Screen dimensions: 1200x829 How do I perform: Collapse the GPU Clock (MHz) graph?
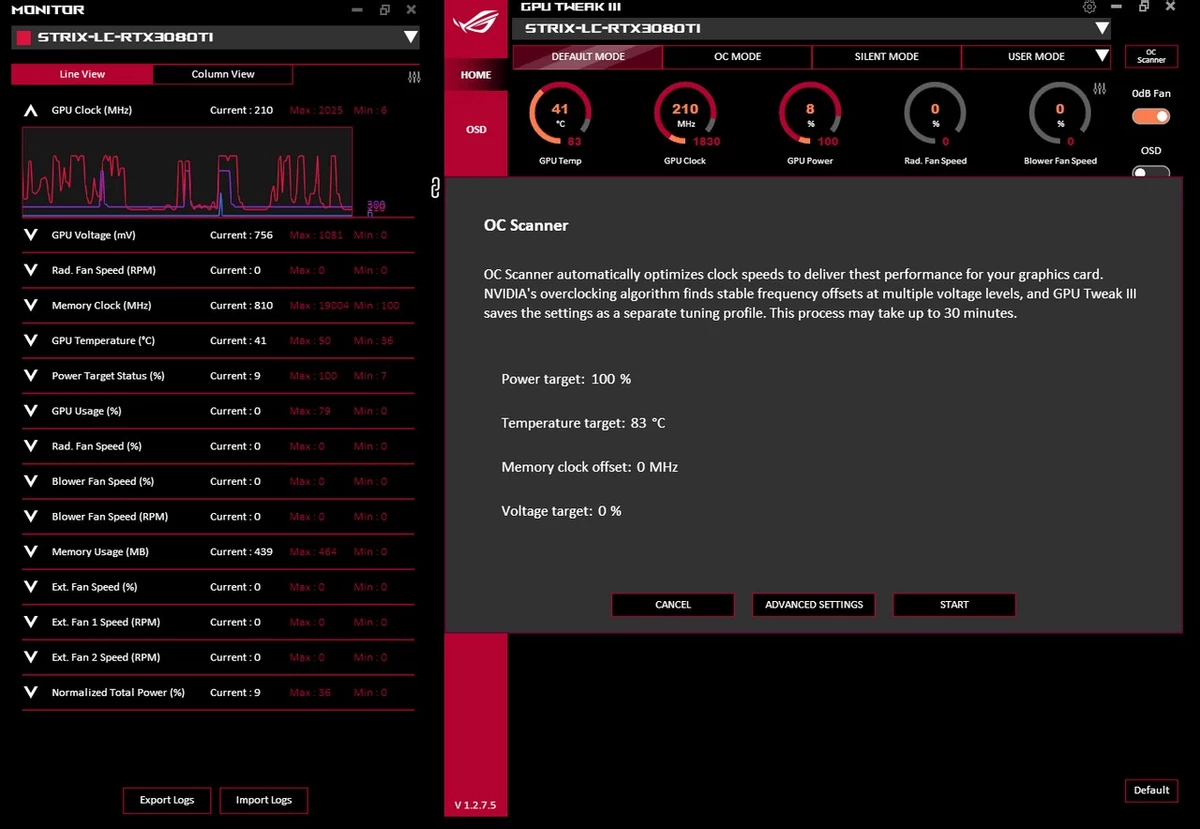[x=30, y=110]
